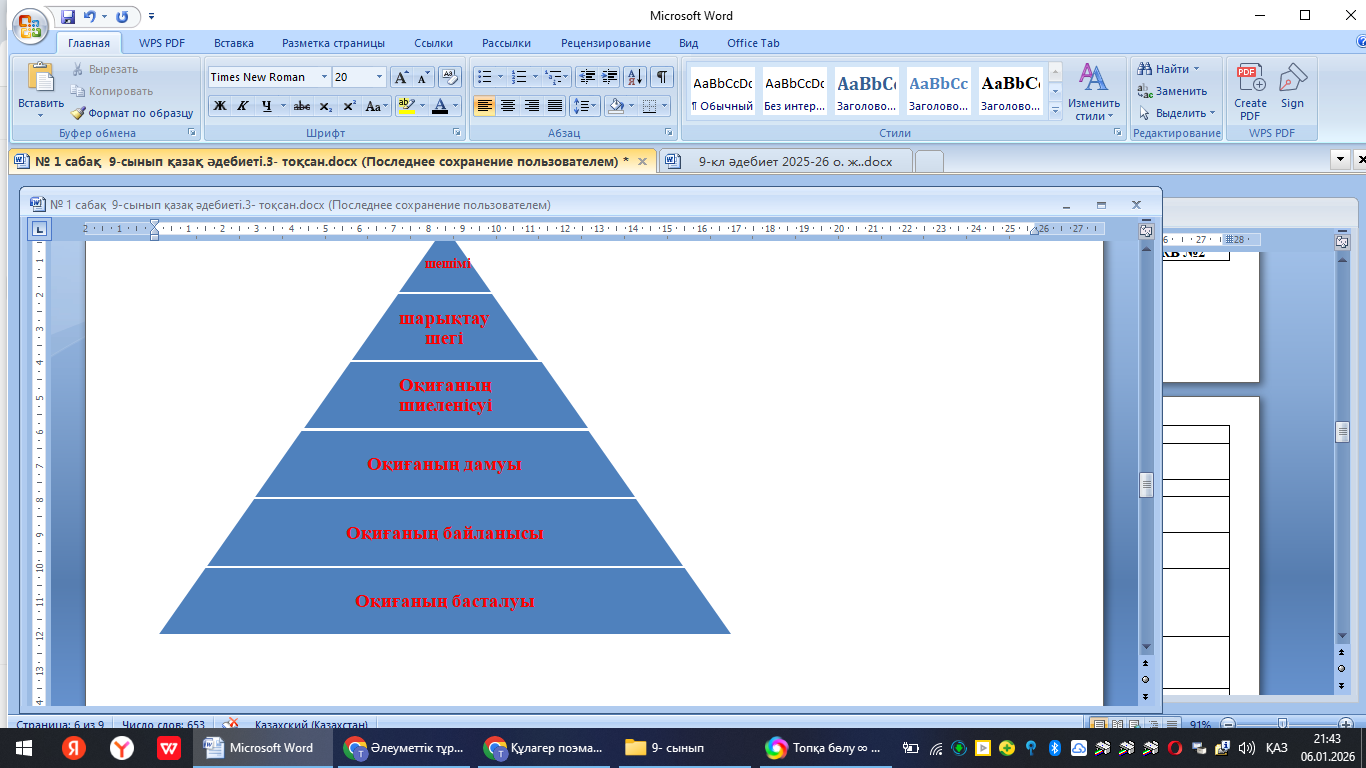Apply subscript formatting
This screenshot has width=1366, height=768.
click(326, 106)
